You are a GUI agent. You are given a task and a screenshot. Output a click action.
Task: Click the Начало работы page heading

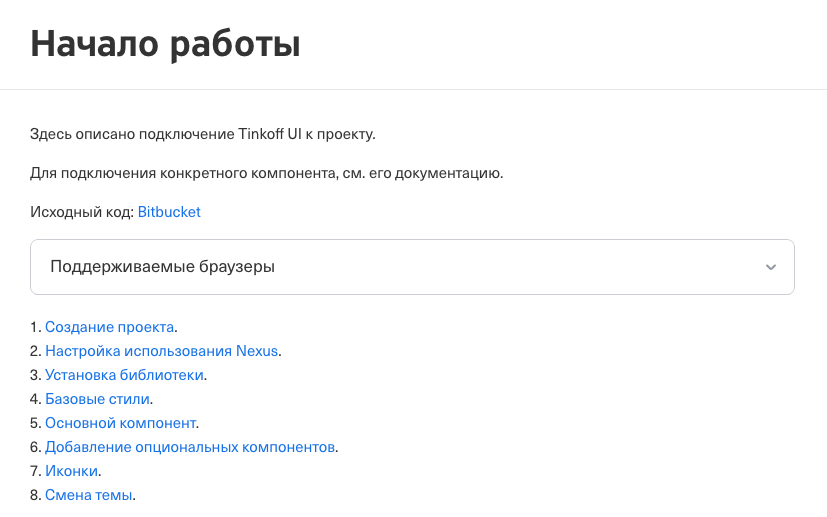pos(166,45)
